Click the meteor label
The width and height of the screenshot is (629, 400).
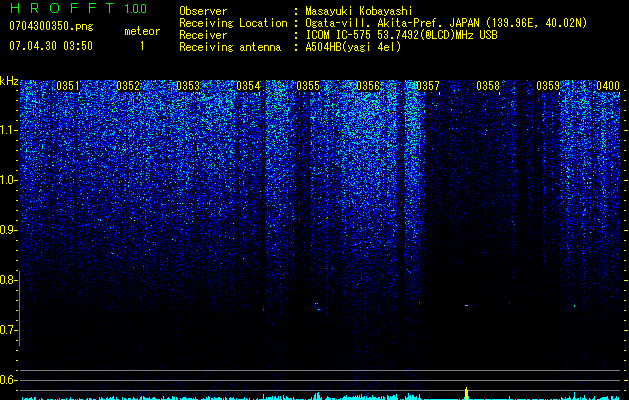[142, 31]
